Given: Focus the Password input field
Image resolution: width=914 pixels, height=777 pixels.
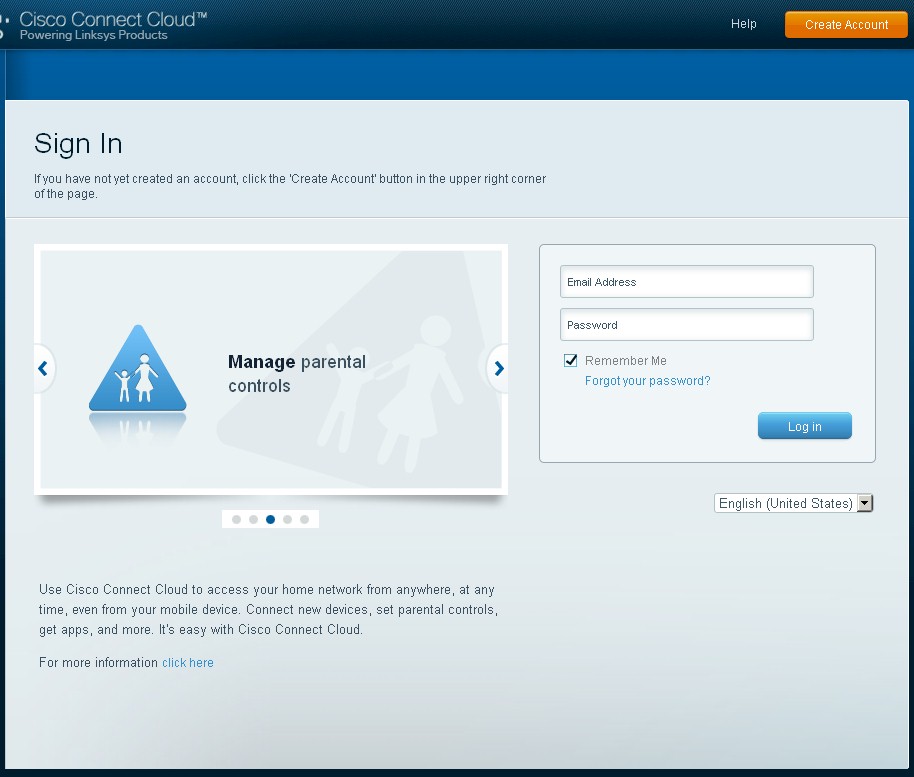Looking at the screenshot, I should [687, 325].
